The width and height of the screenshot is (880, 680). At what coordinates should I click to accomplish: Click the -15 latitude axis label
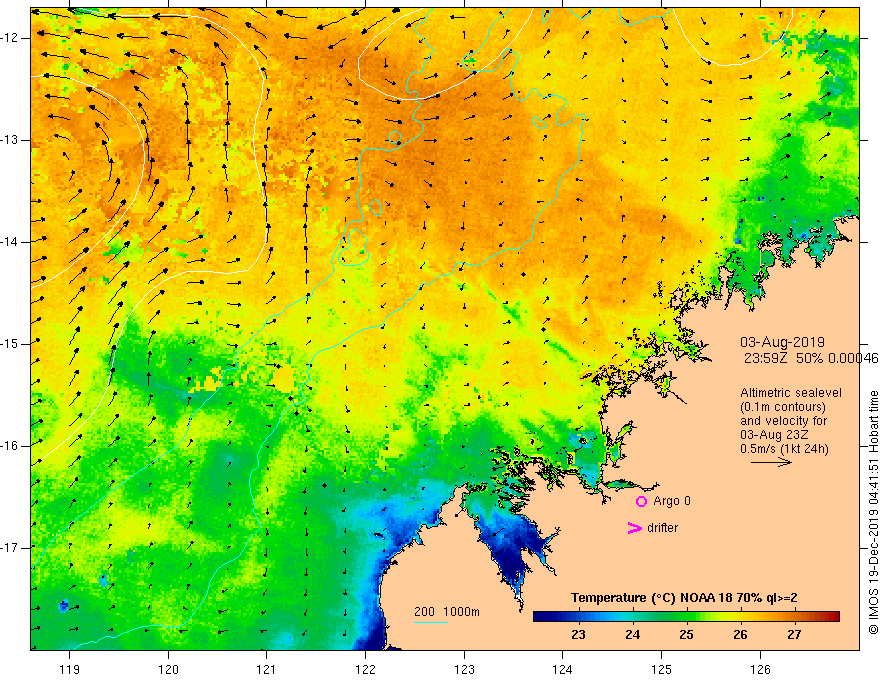[x=10, y=344]
